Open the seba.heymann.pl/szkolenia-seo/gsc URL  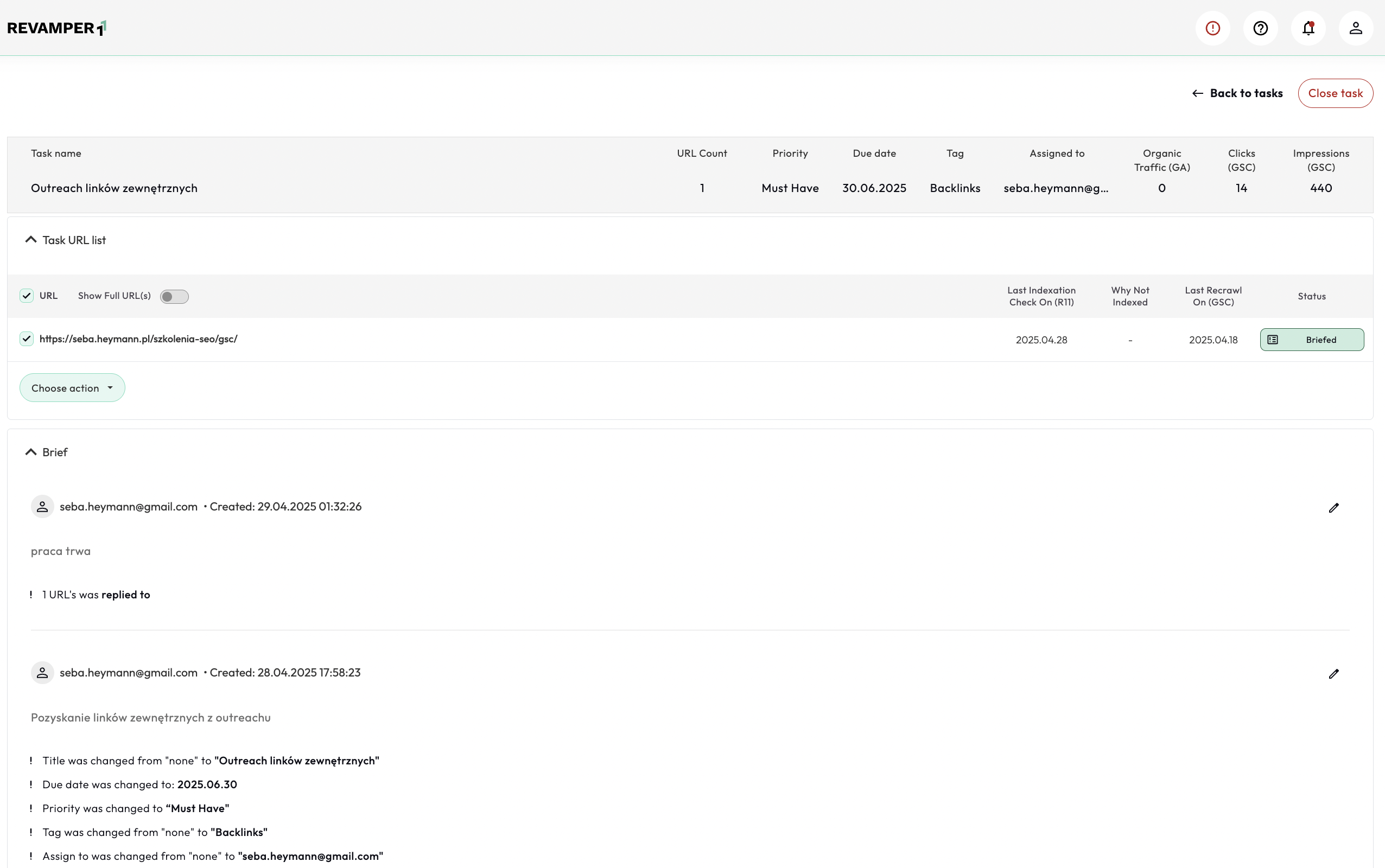coord(138,339)
